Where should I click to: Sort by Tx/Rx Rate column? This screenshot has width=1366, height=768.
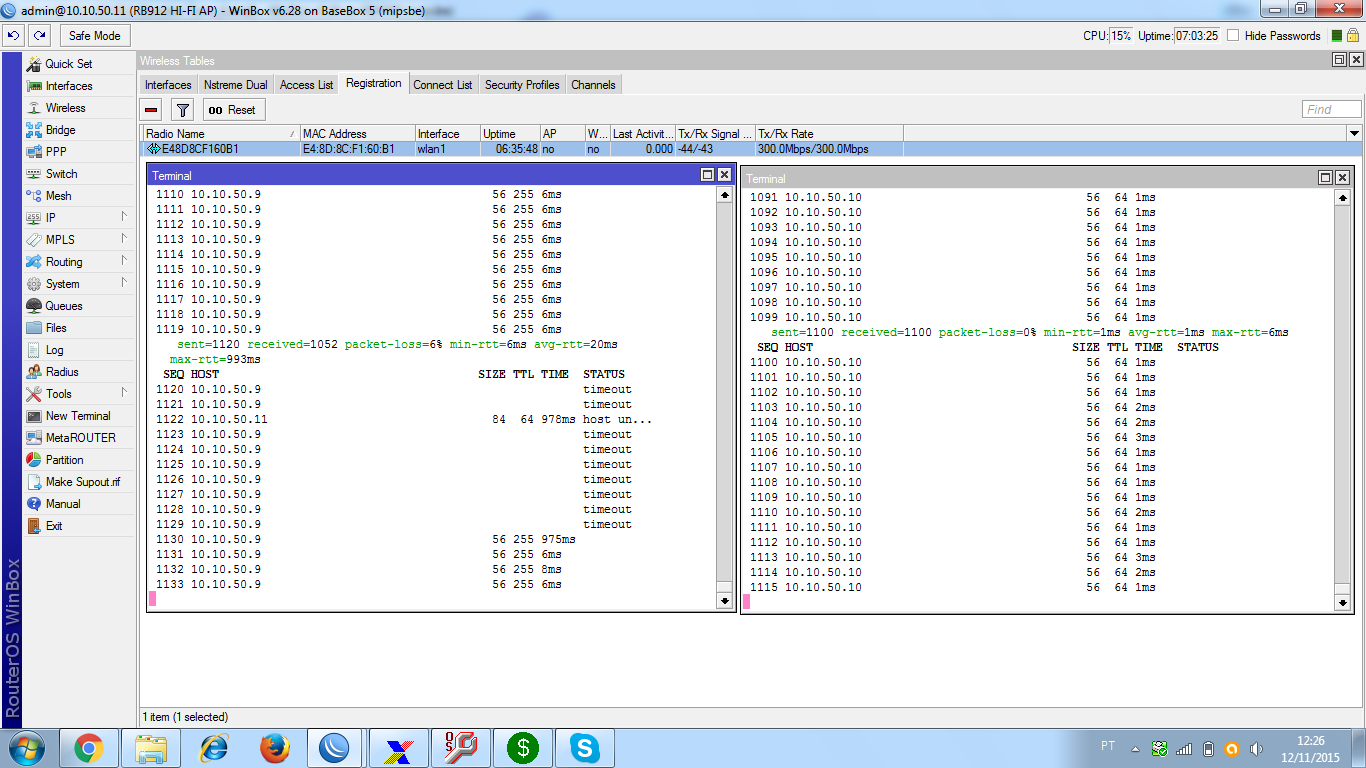pyautogui.click(x=829, y=133)
